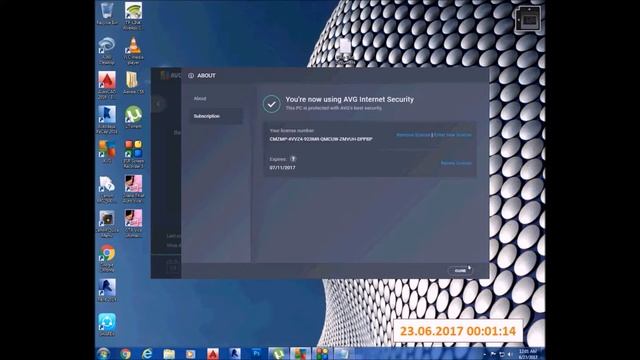Image resolution: width=640 pixels, height=360 pixels.
Task: Open the Action Center flag in the tray
Action: 493,354
